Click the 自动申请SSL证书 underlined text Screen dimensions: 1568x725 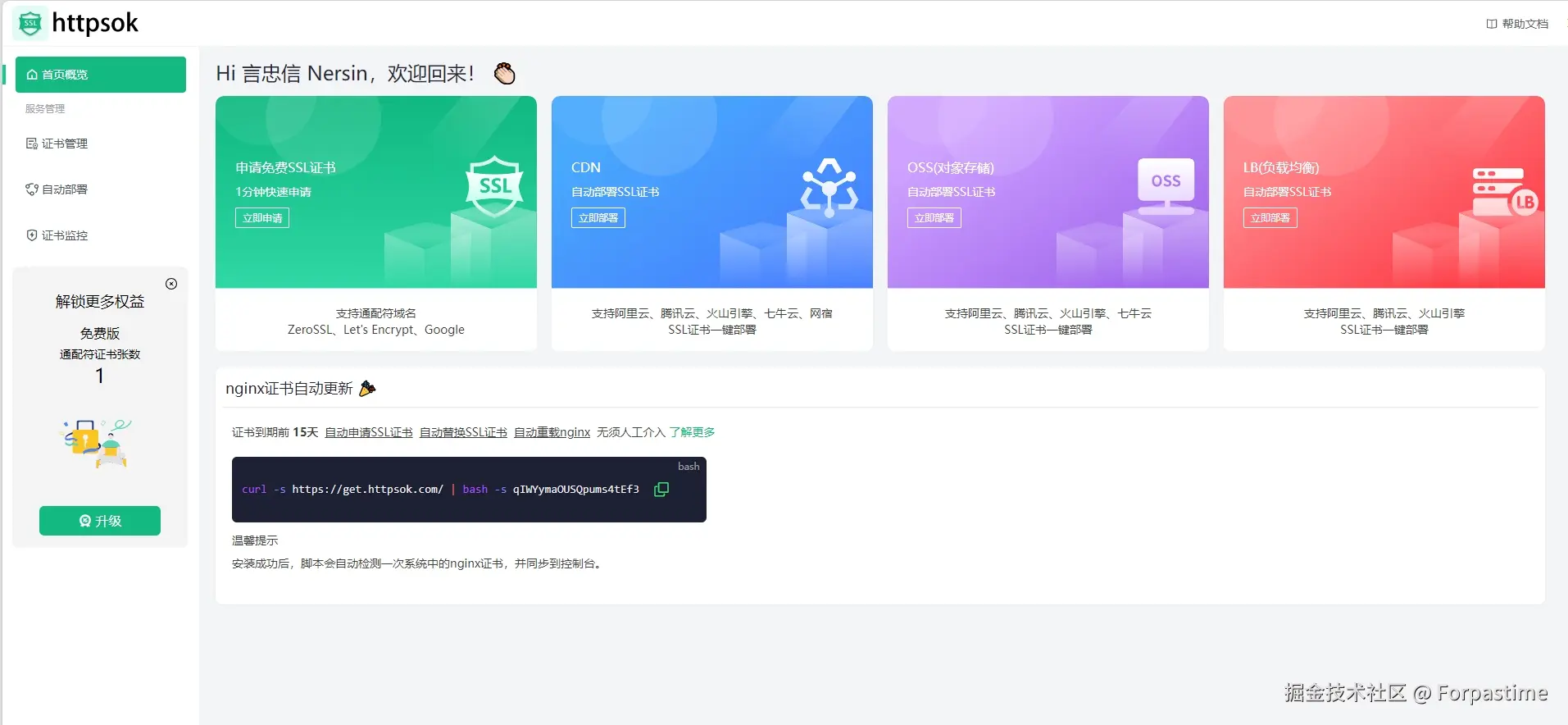369,432
